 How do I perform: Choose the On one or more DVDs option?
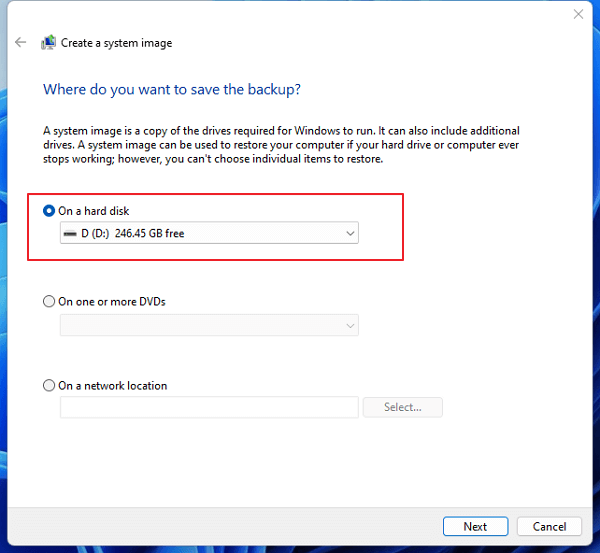tap(49, 301)
